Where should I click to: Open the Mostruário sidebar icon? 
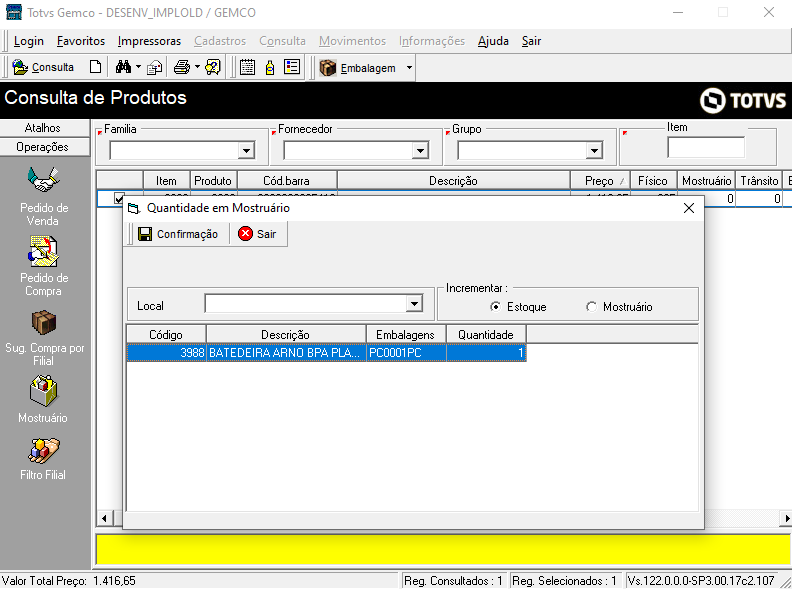tap(43, 390)
